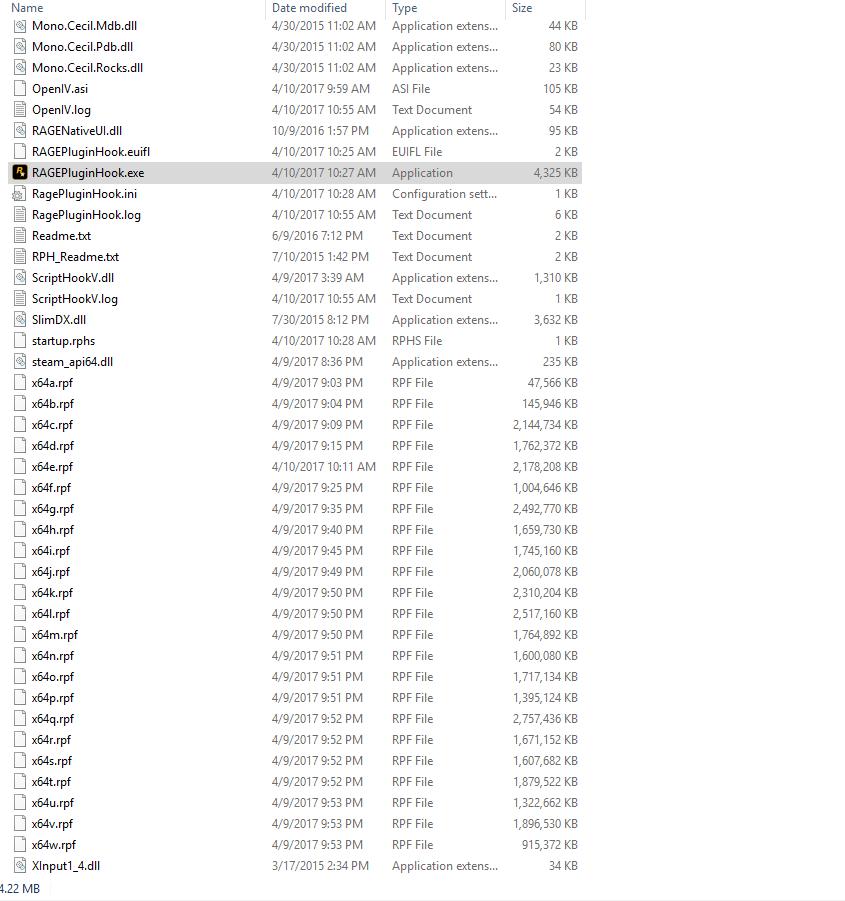This screenshot has height=901, width=845.
Task: Select file name x64f.rpf
Action: 51,488
